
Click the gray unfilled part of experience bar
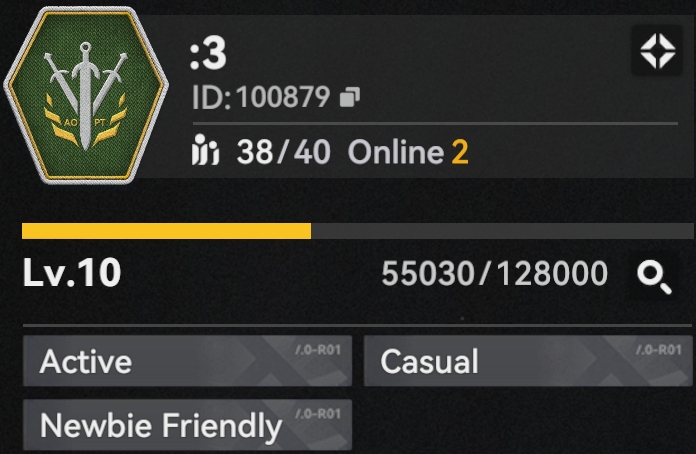coord(502,231)
